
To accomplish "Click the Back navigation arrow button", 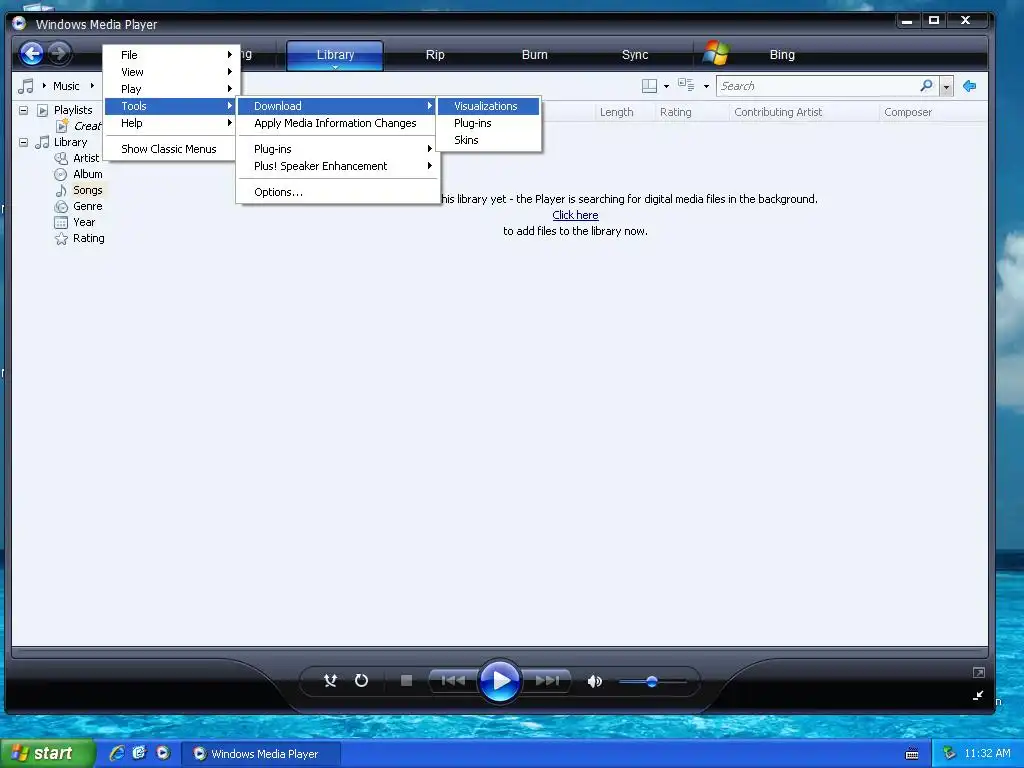I will point(31,54).
